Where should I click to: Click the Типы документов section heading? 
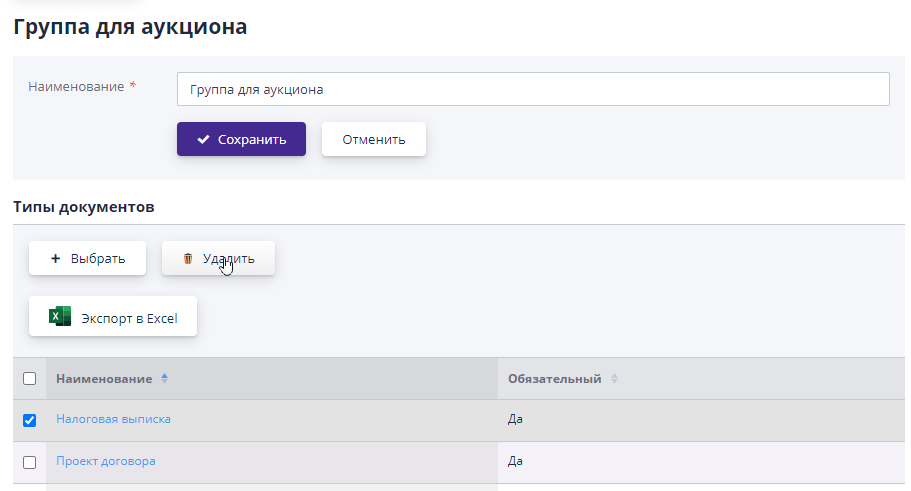tap(84, 207)
